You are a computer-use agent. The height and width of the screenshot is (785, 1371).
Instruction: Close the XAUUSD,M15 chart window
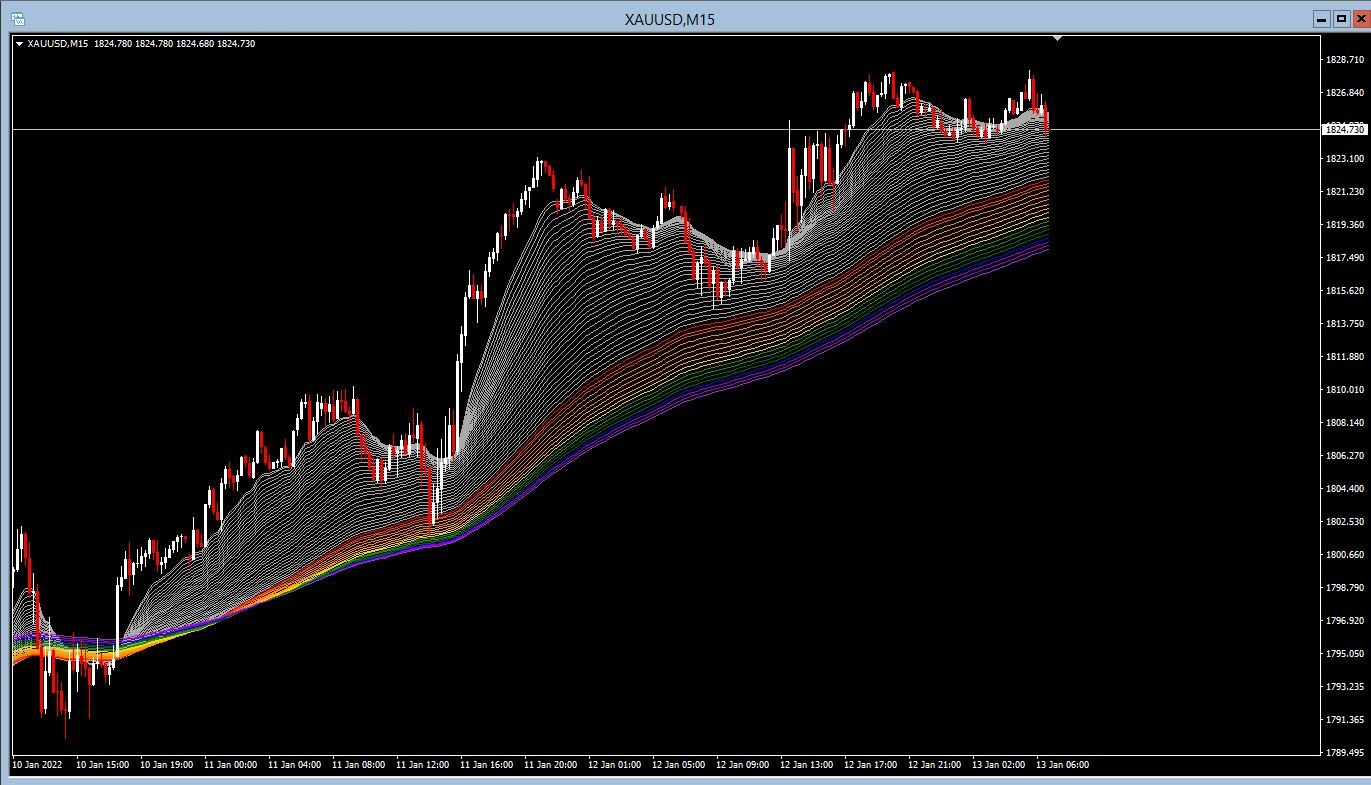tap(1360, 18)
